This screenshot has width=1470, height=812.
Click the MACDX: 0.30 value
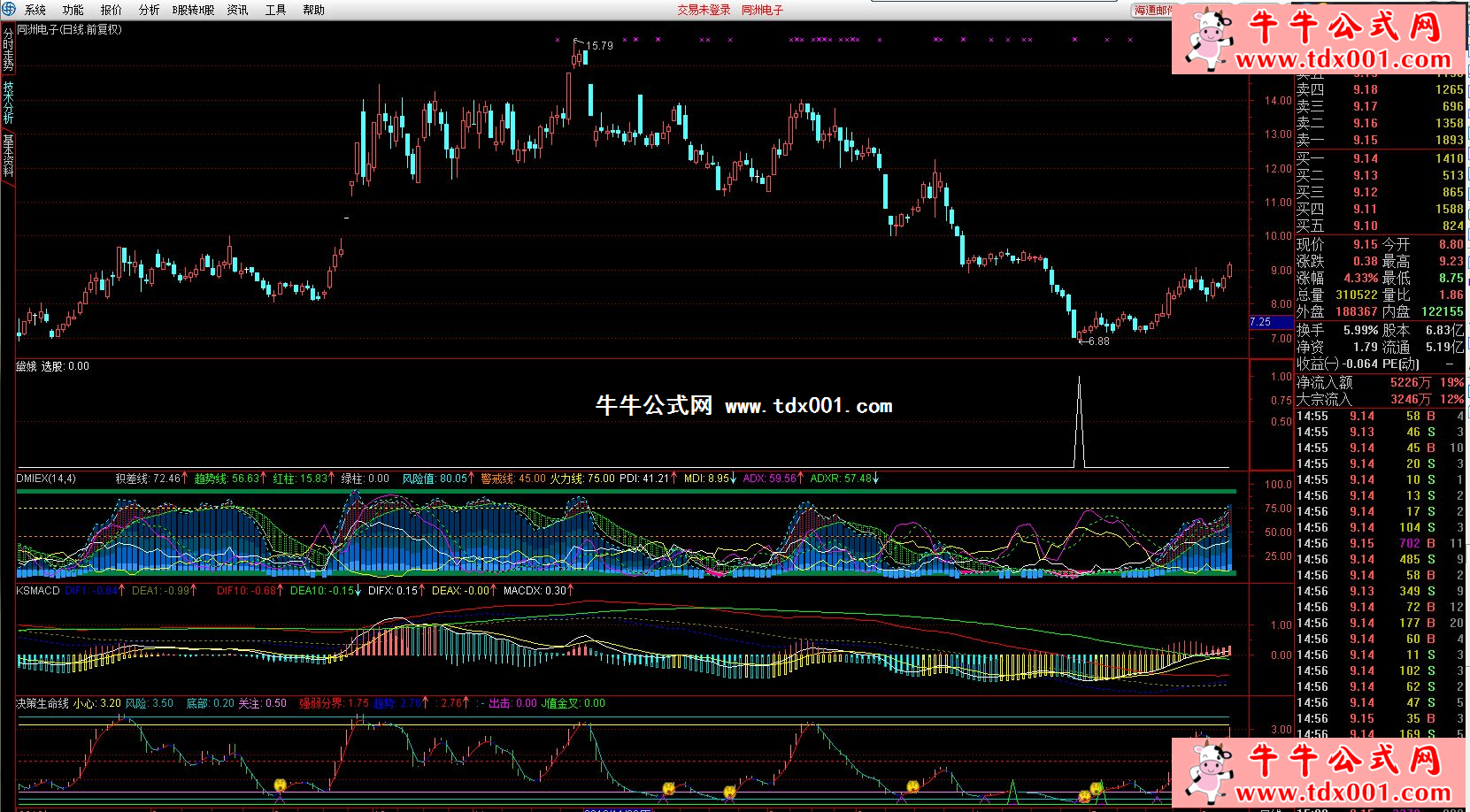coord(535,590)
